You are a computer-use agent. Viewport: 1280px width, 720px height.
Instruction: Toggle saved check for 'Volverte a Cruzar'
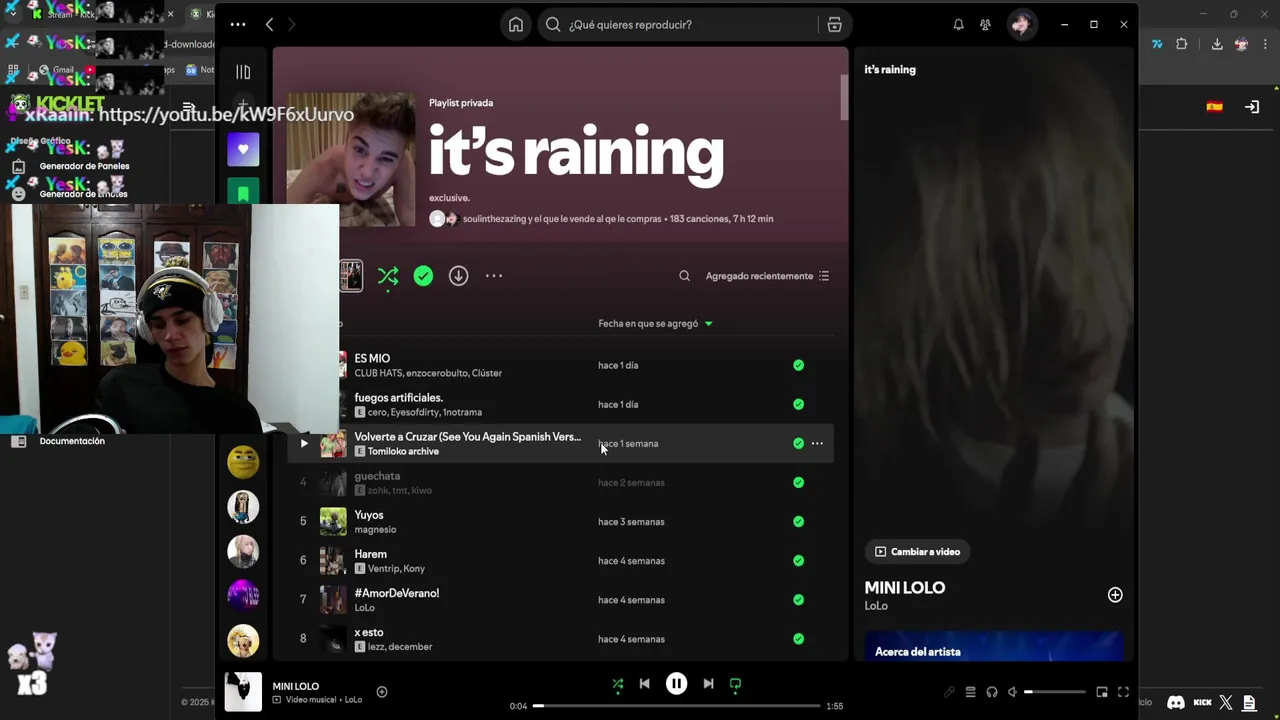tap(798, 443)
